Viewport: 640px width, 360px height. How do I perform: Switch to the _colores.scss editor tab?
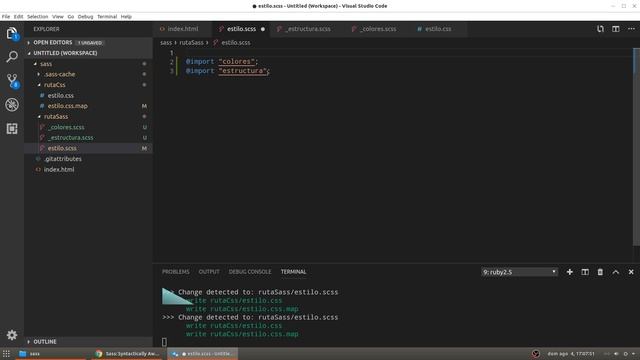[378, 29]
